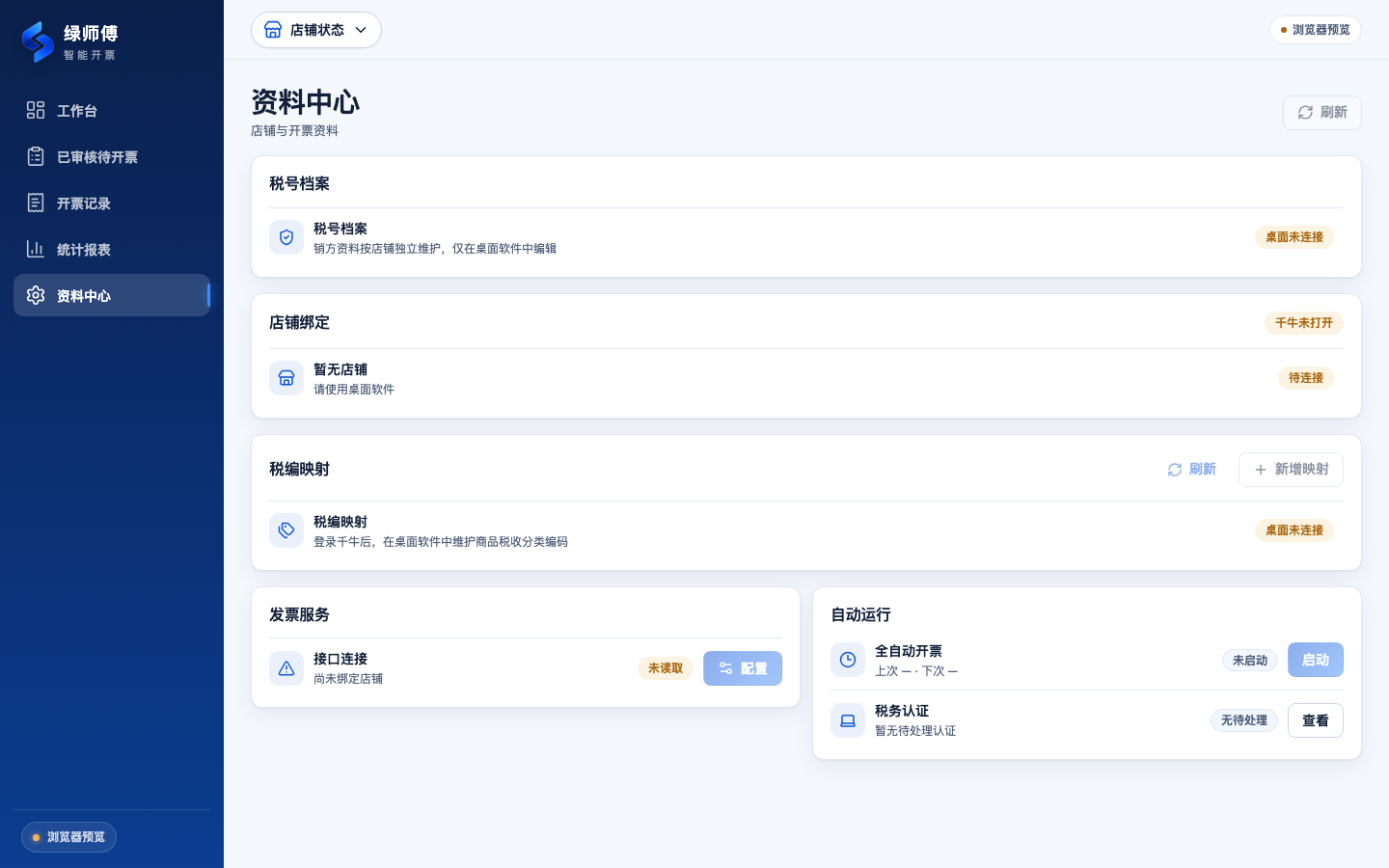The image size is (1389, 868).
Task: Click the 接口连接 row title
Action: (340, 659)
